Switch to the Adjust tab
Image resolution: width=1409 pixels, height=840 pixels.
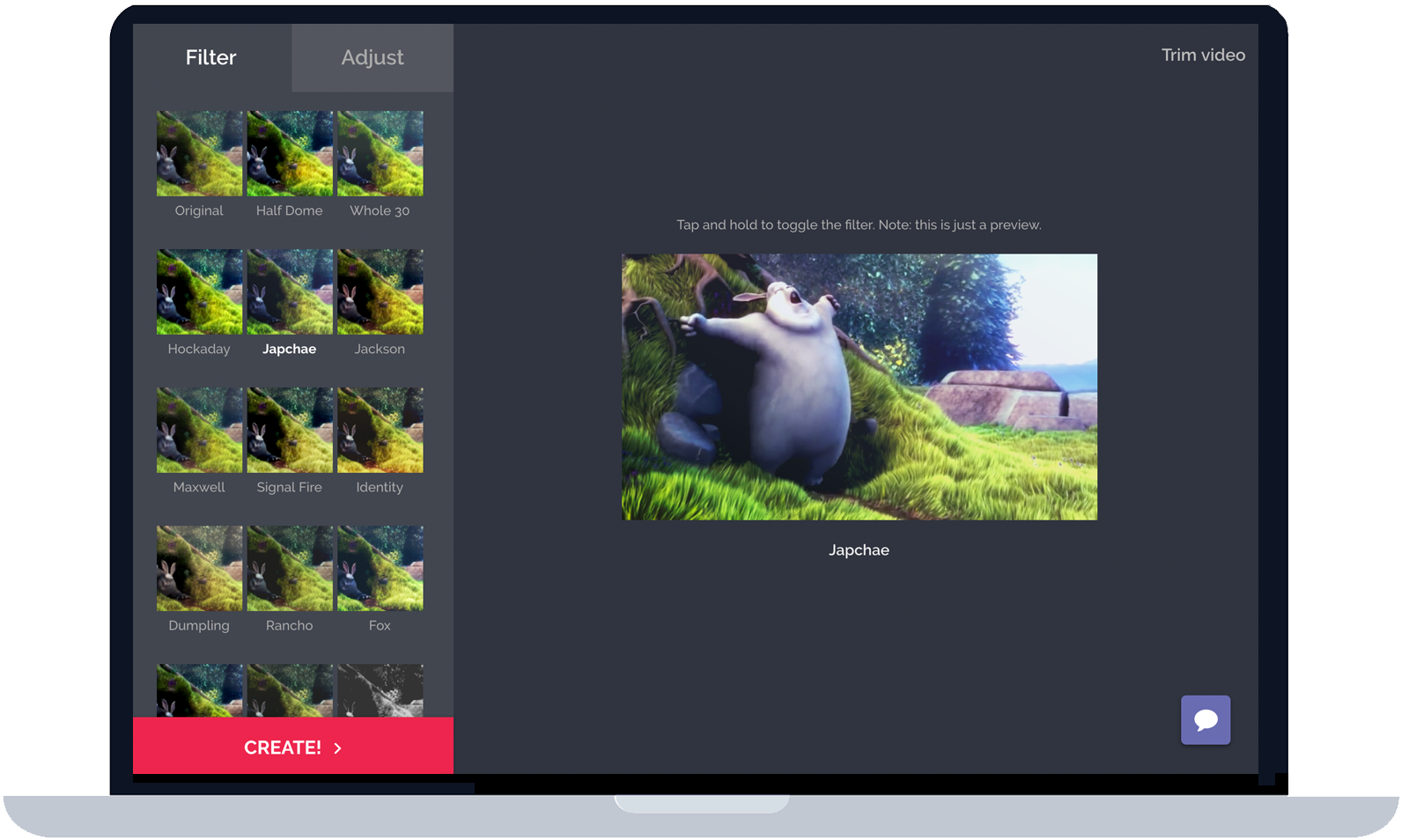373,58
